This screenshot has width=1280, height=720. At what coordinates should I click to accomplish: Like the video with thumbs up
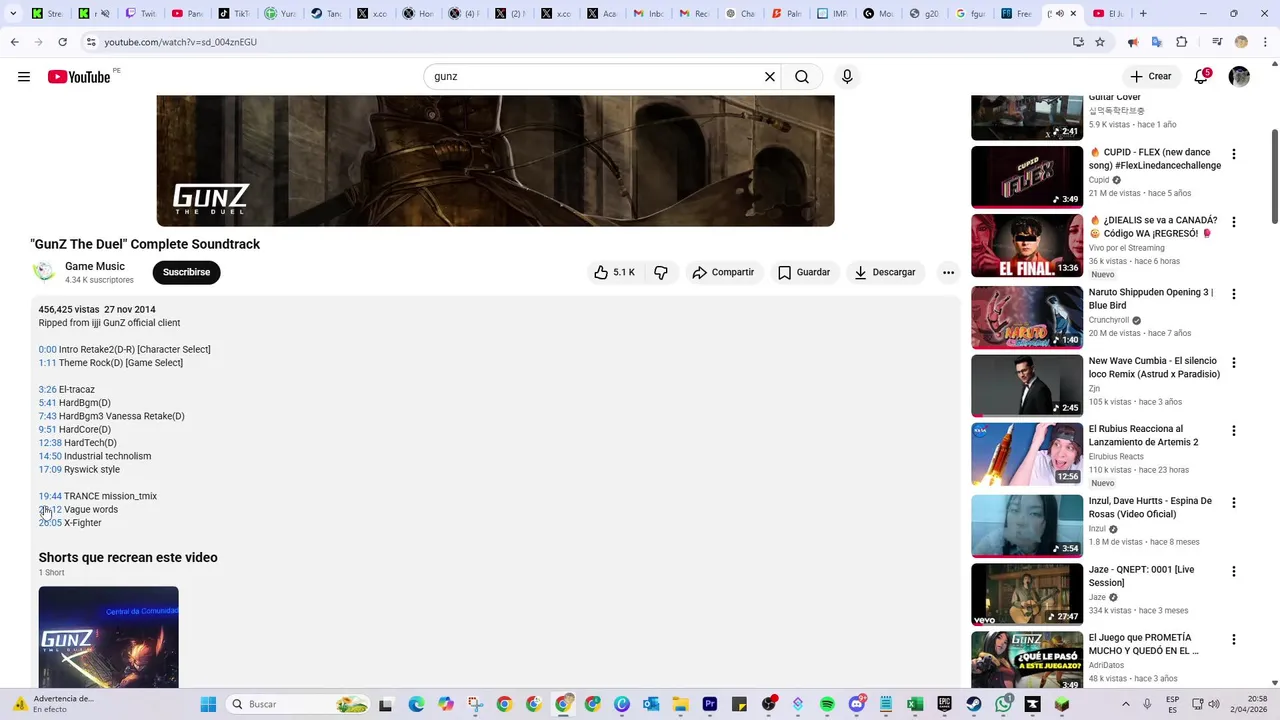pyautogui.click(x=614, y=272)
